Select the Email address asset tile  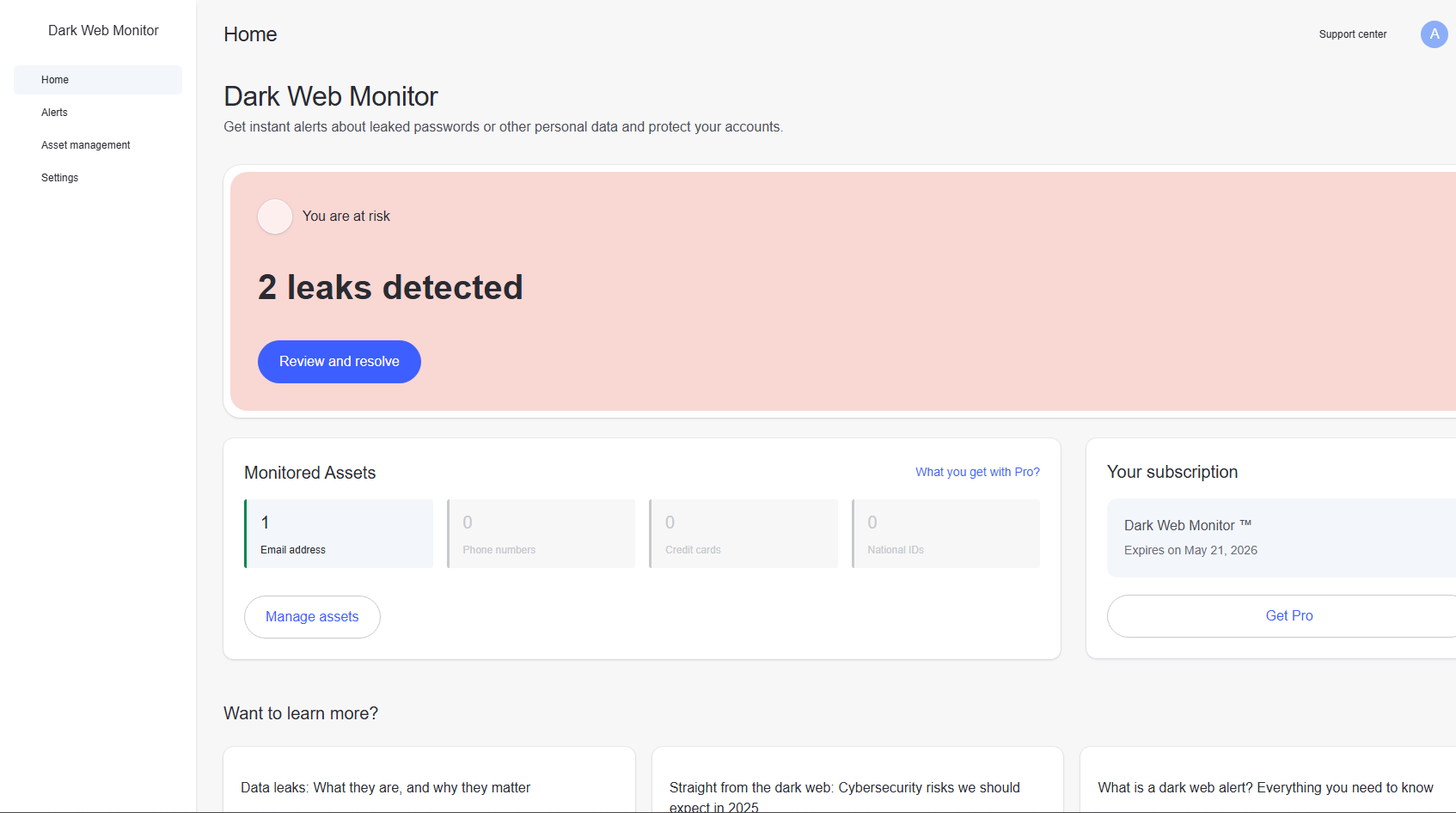point(339,534)
